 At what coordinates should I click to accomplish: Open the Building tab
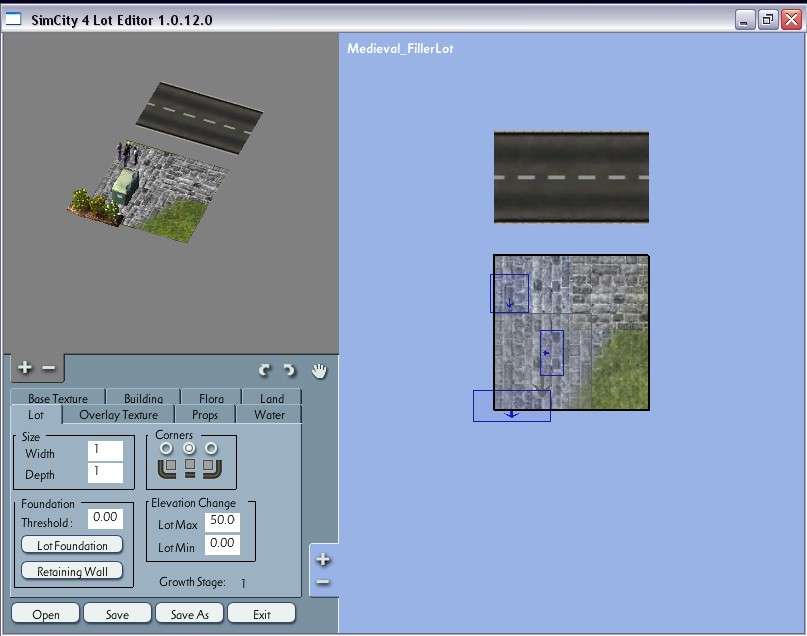coord(143,398)
